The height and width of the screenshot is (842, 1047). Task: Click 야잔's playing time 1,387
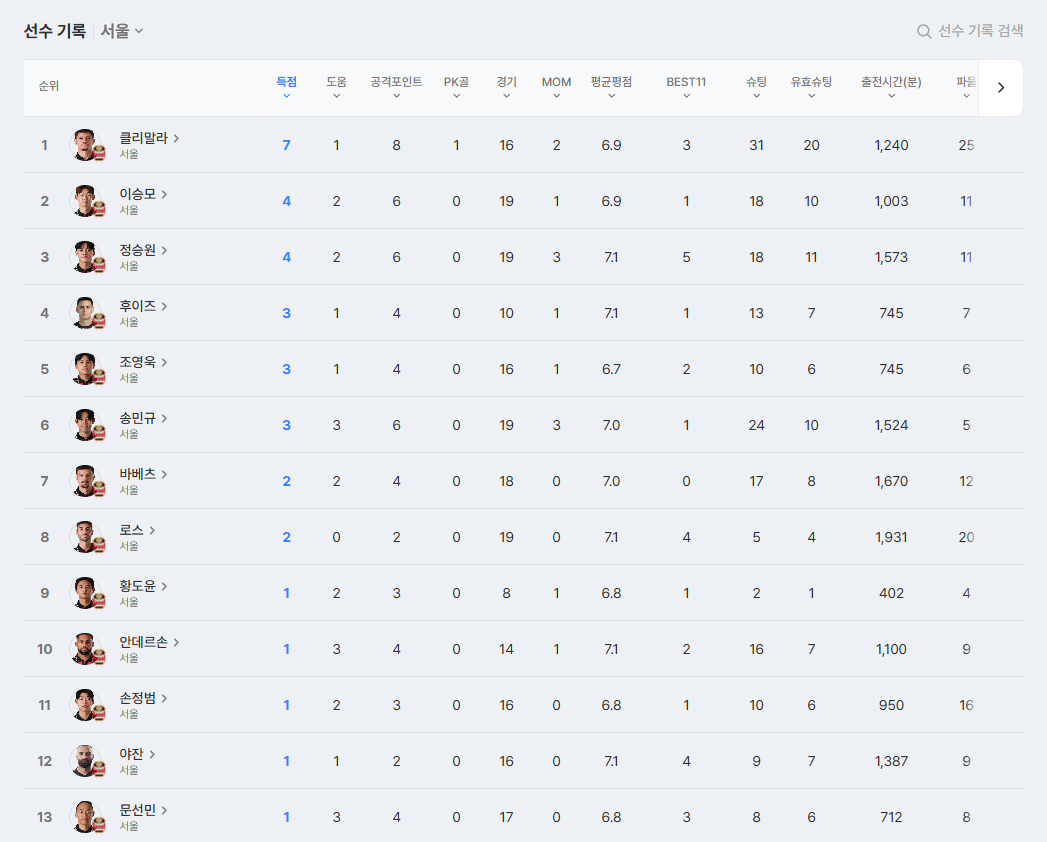pyautogui.click(x=891, y=762)
